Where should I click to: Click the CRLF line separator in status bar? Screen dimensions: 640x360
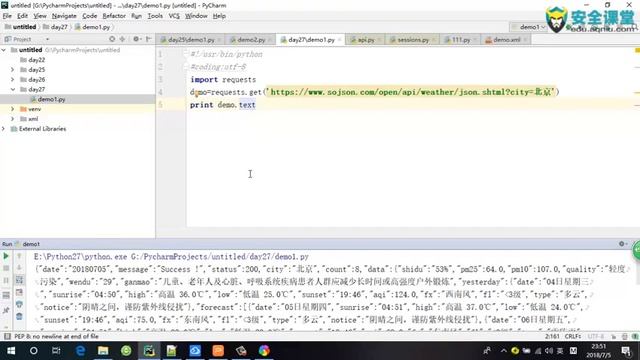click(572, 336)
